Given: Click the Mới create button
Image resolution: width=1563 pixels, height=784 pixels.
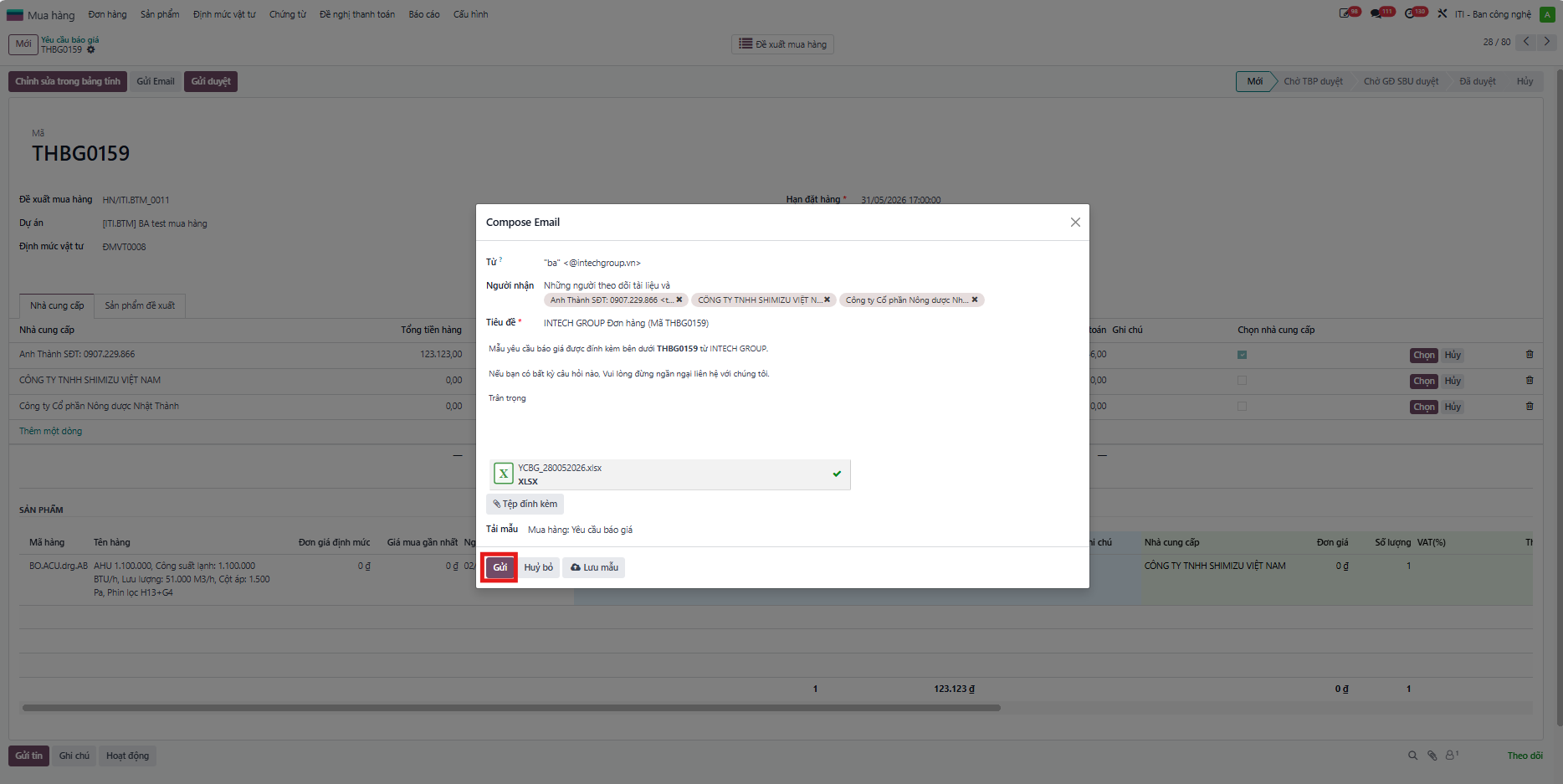Looking at the screenshot, I should [23, 44].
